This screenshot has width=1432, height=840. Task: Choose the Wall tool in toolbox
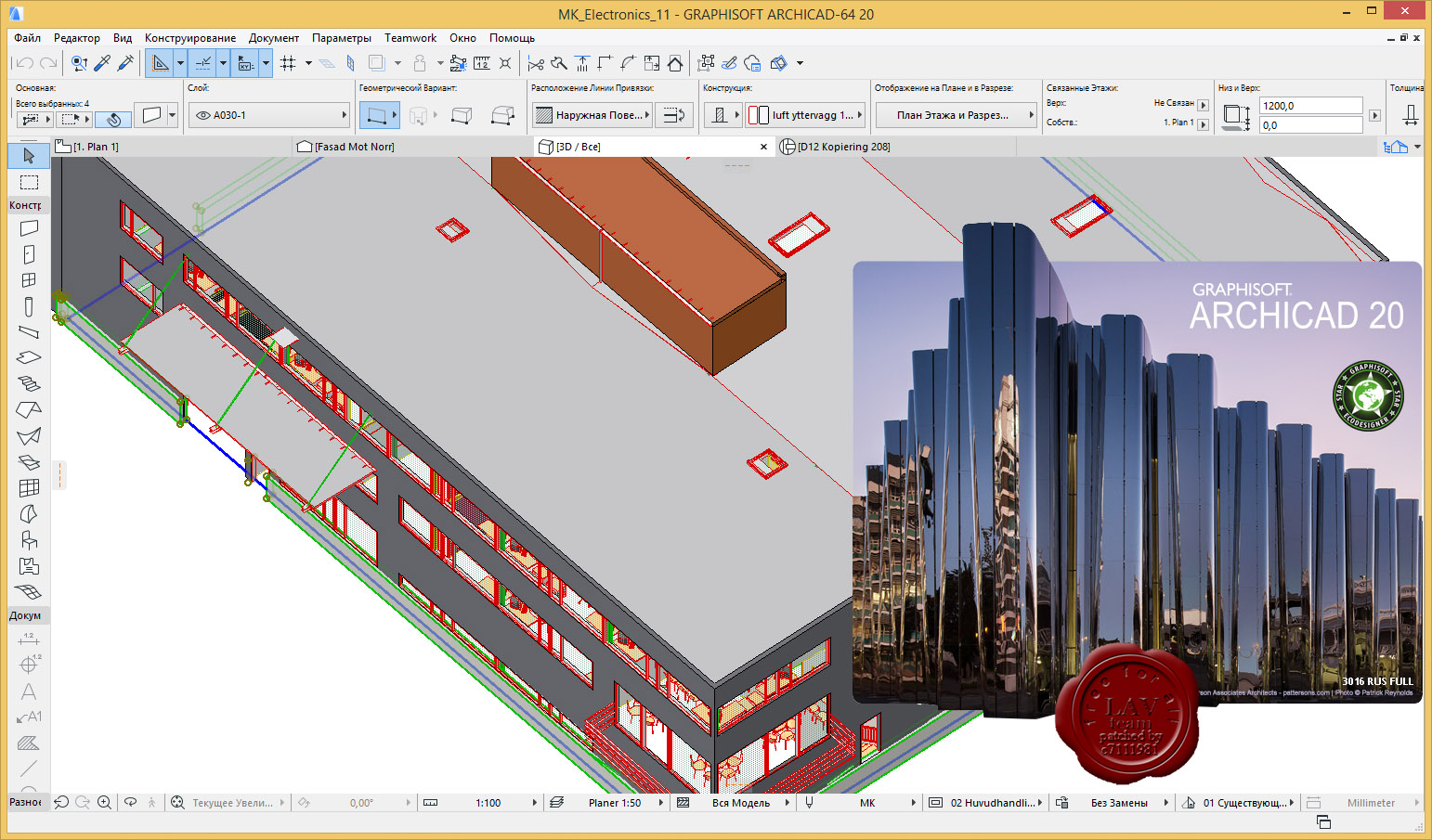coord(29,227)
